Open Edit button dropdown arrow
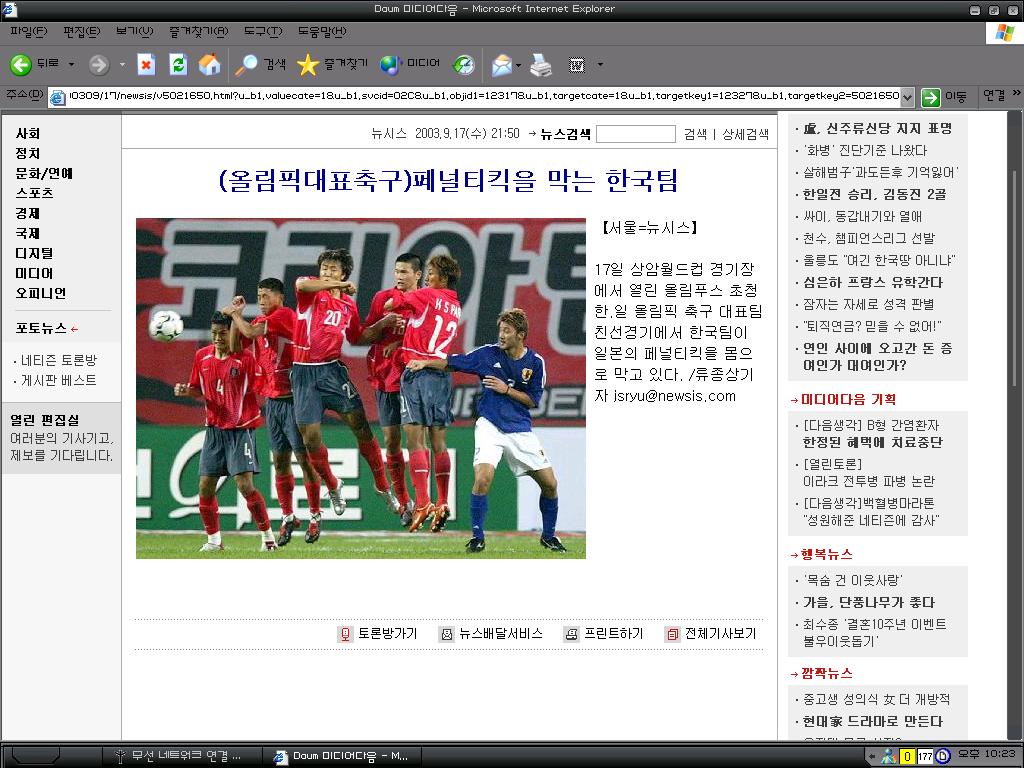The height and width of the screenshot is (768, 1024). point(600,65)
